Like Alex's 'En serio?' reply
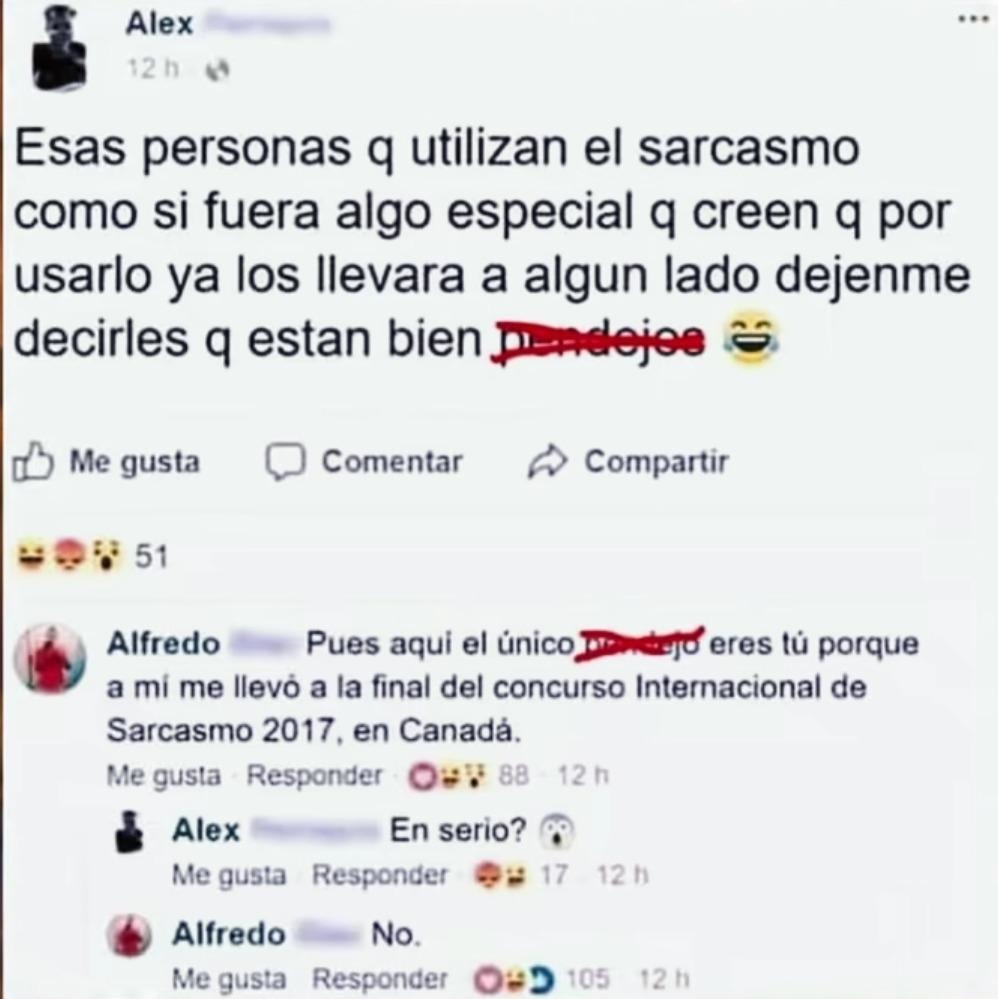The image size is (998, 999). click(x=229, y=875)
